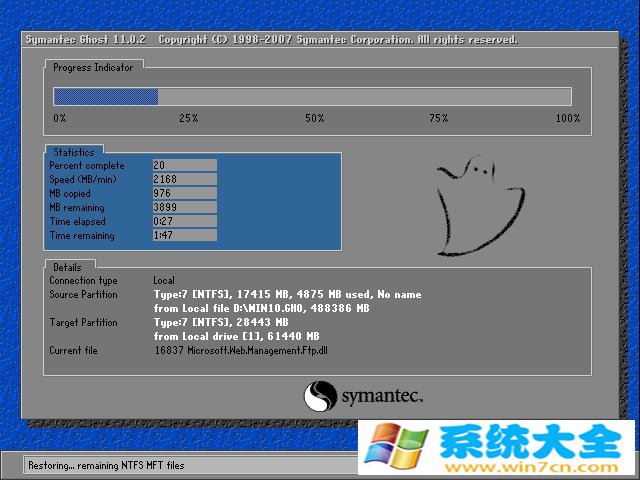
Task: Click the Details panel header
Action: (68, 267)
